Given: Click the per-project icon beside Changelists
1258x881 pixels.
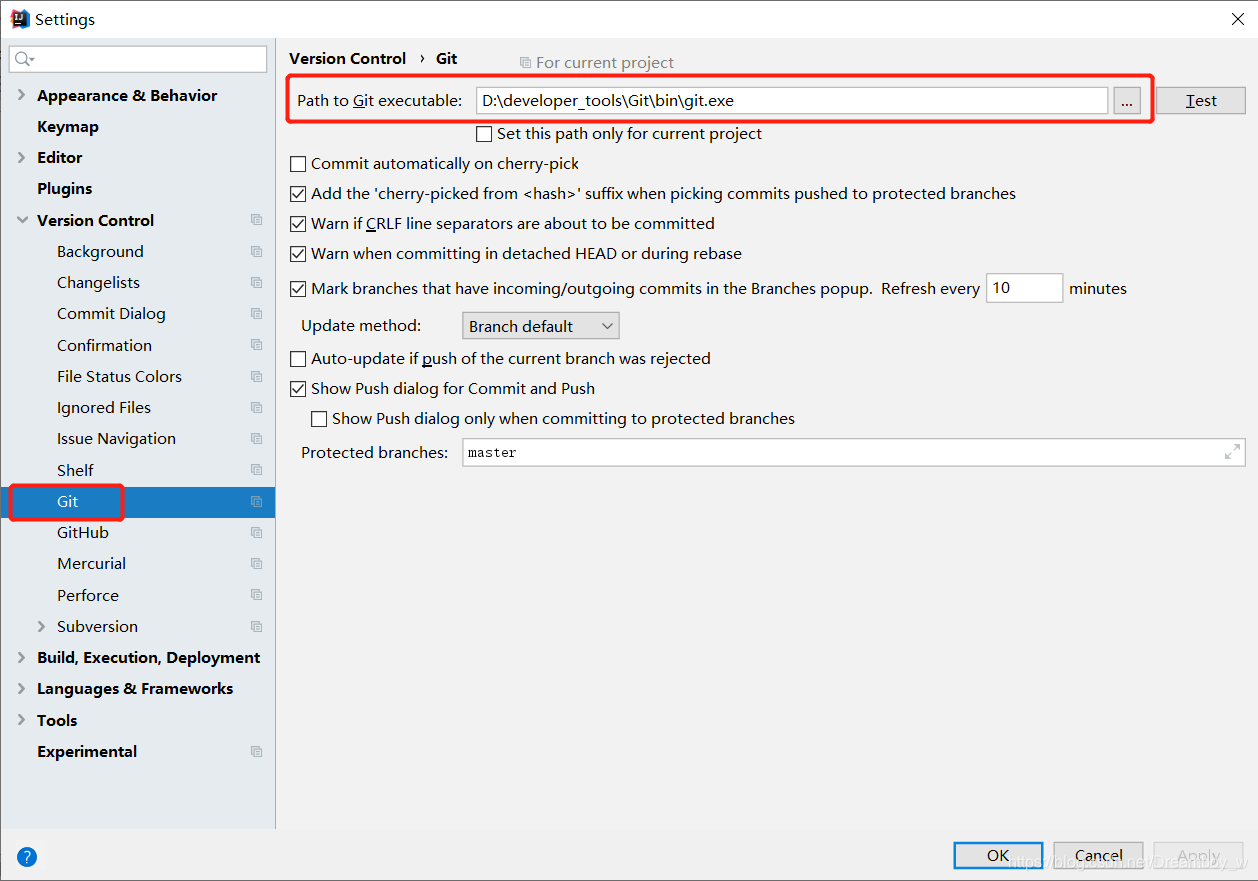Looking at the screenshot, I should coord(257,282).
